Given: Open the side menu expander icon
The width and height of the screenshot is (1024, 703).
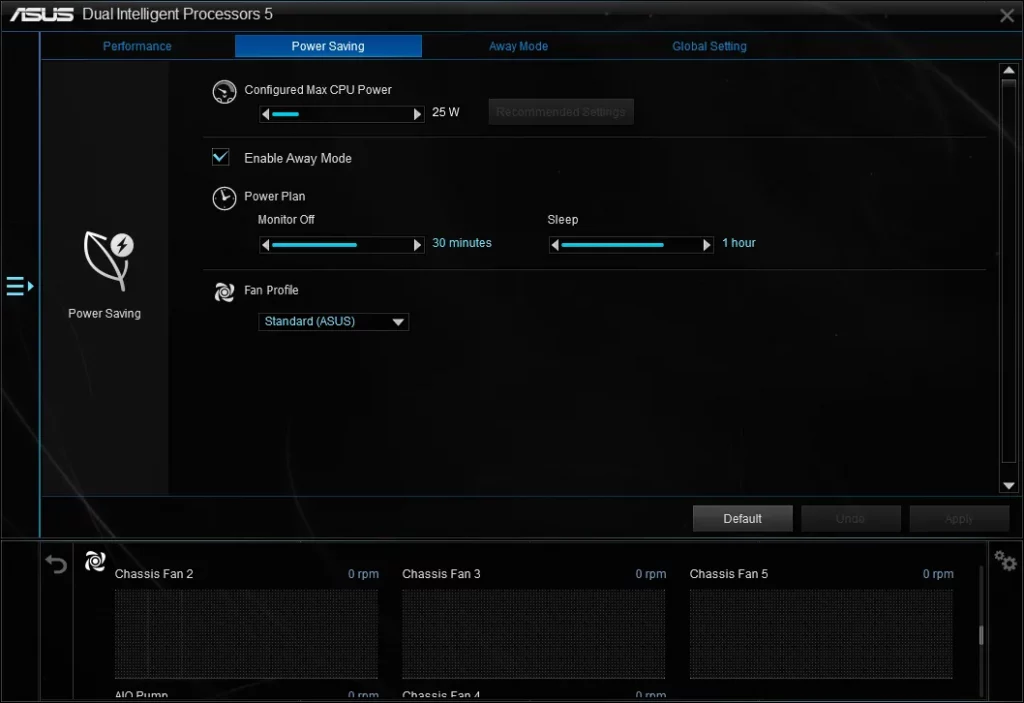Looking at the screenshot, I should coord(20,286).
